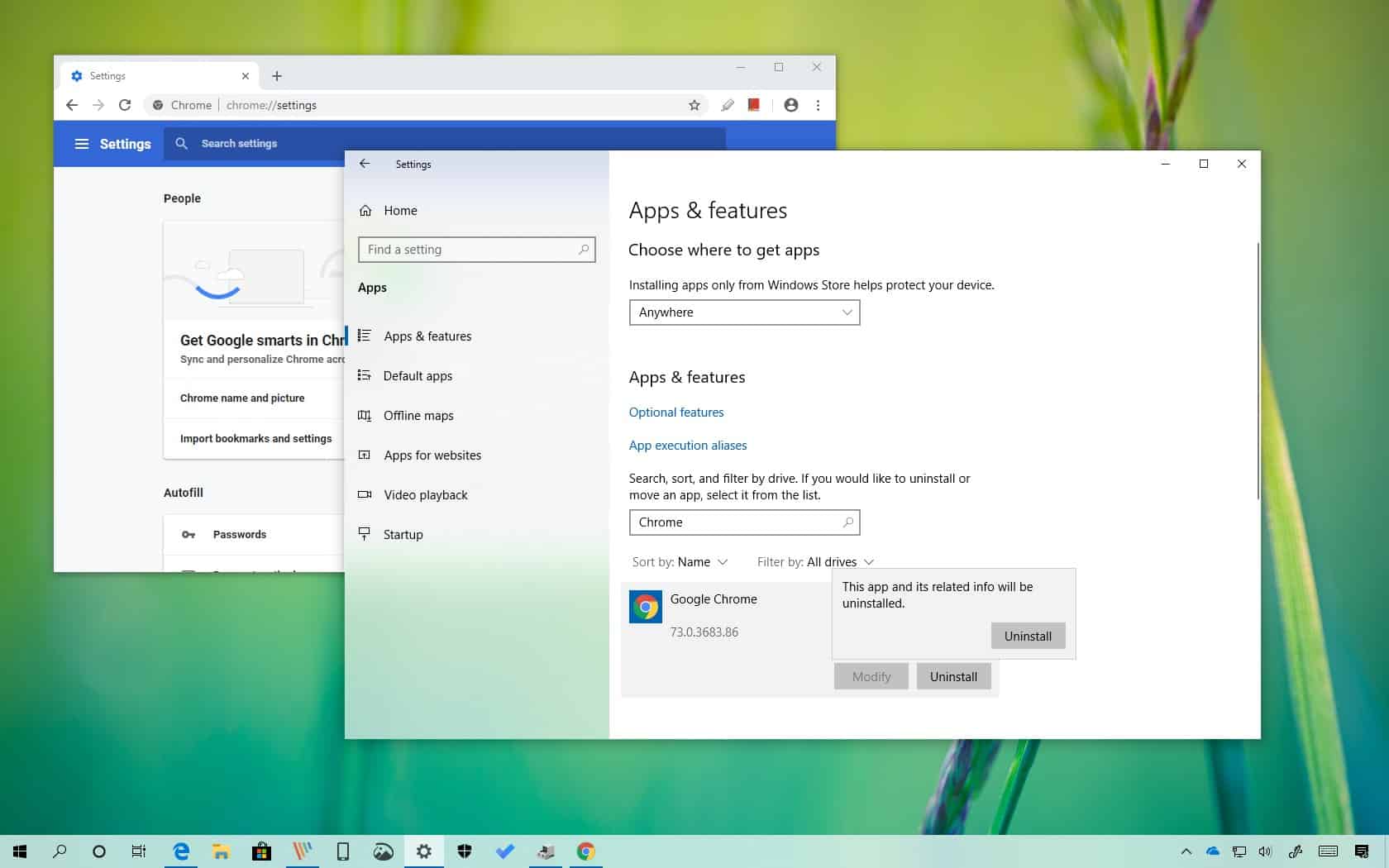Open OneDrive cloud tray icon
The height and width of the screenshot is (868, 1389).
[x=1213, y=851]
